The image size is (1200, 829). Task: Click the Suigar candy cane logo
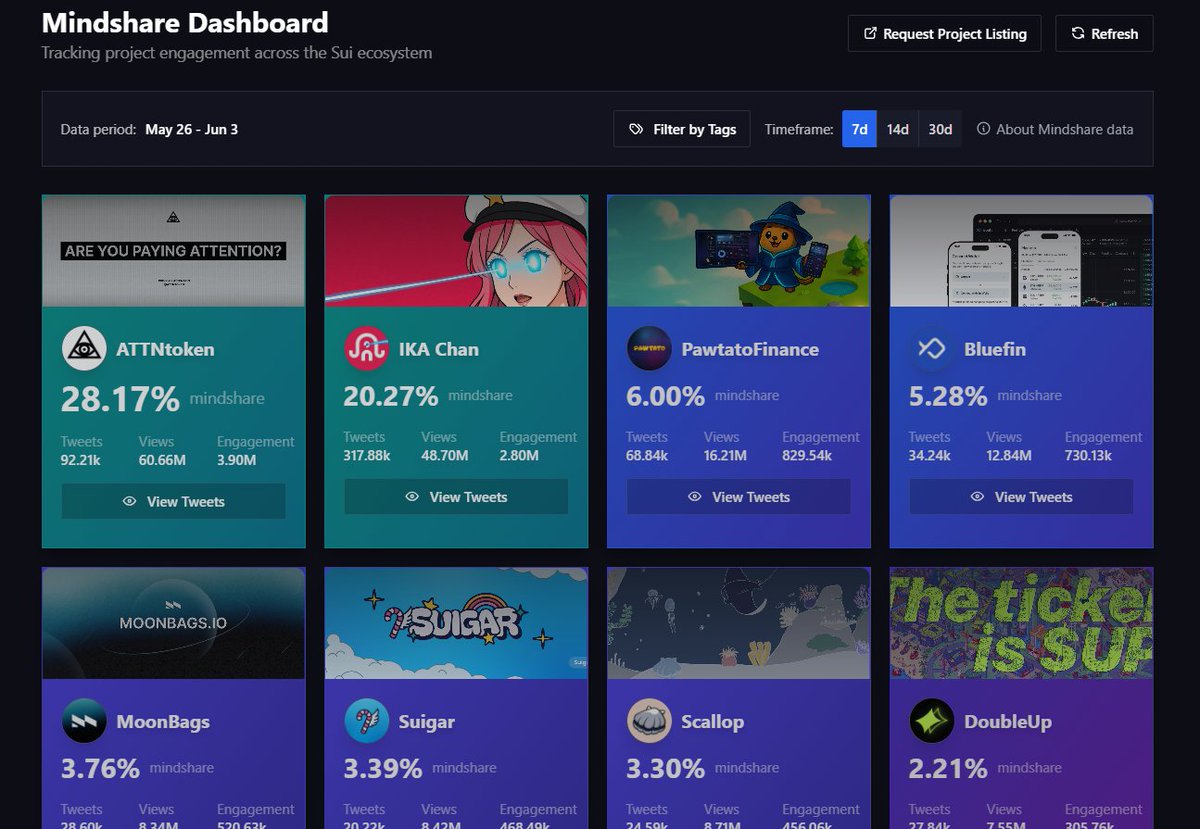pyautogui.click(x=366, y=721)
